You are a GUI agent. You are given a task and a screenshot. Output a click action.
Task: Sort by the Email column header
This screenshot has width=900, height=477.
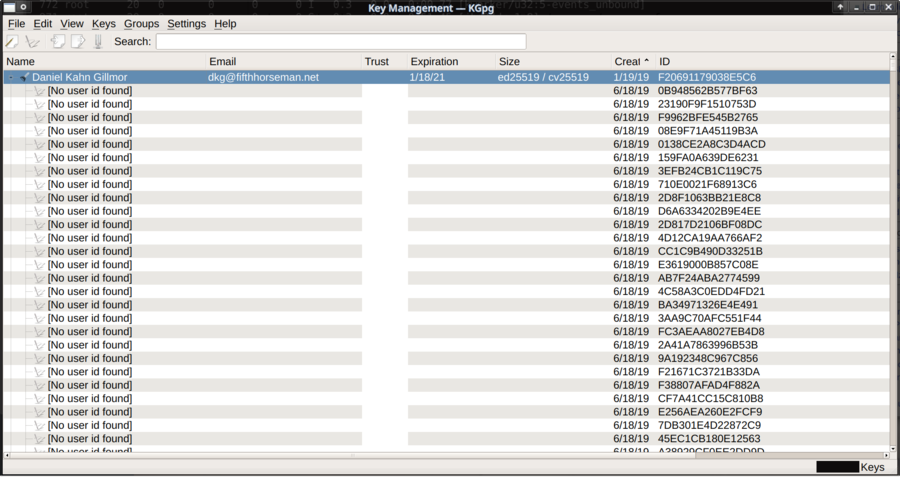(284, 61)
